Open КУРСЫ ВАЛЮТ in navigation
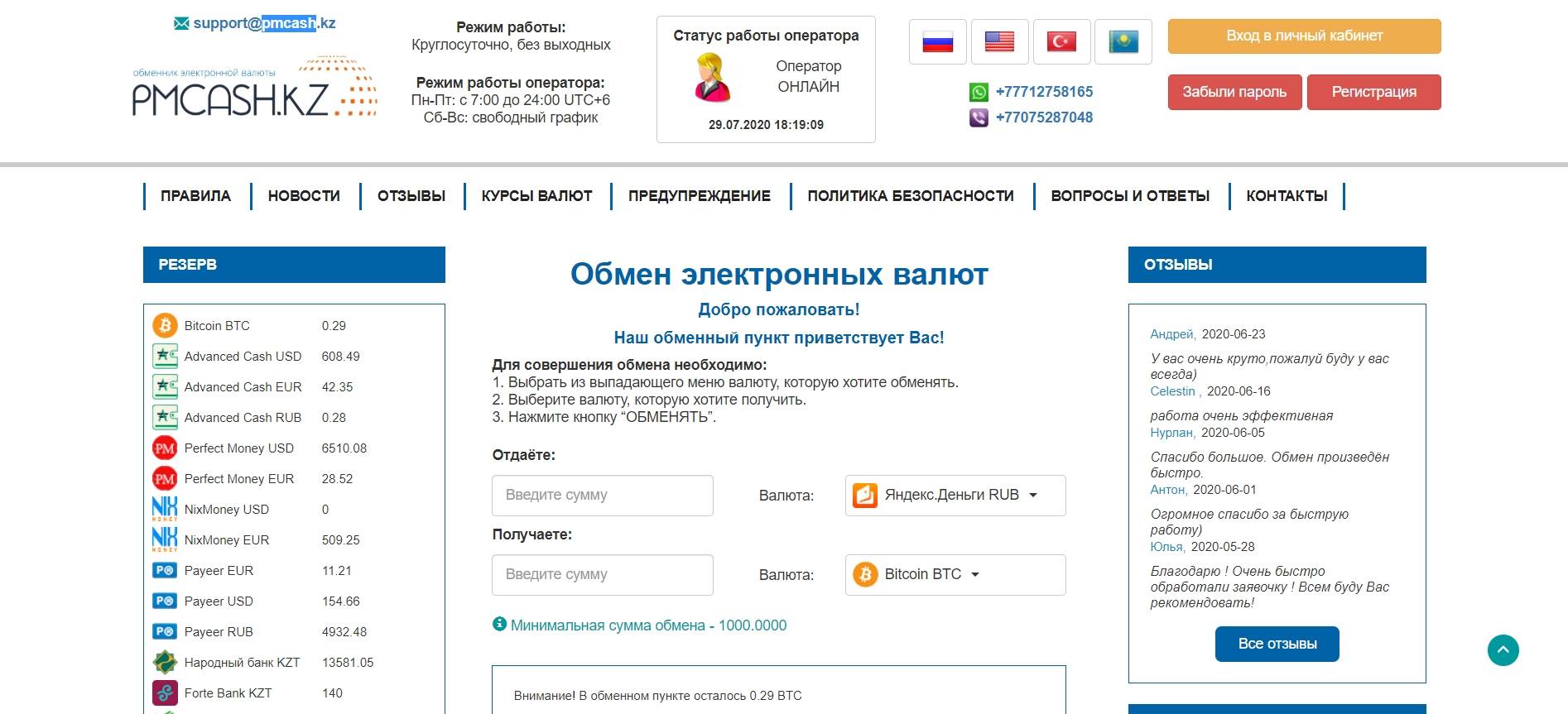Viewport: 1568px width, 714px height. pyautogui.click(x=536, y=196)
